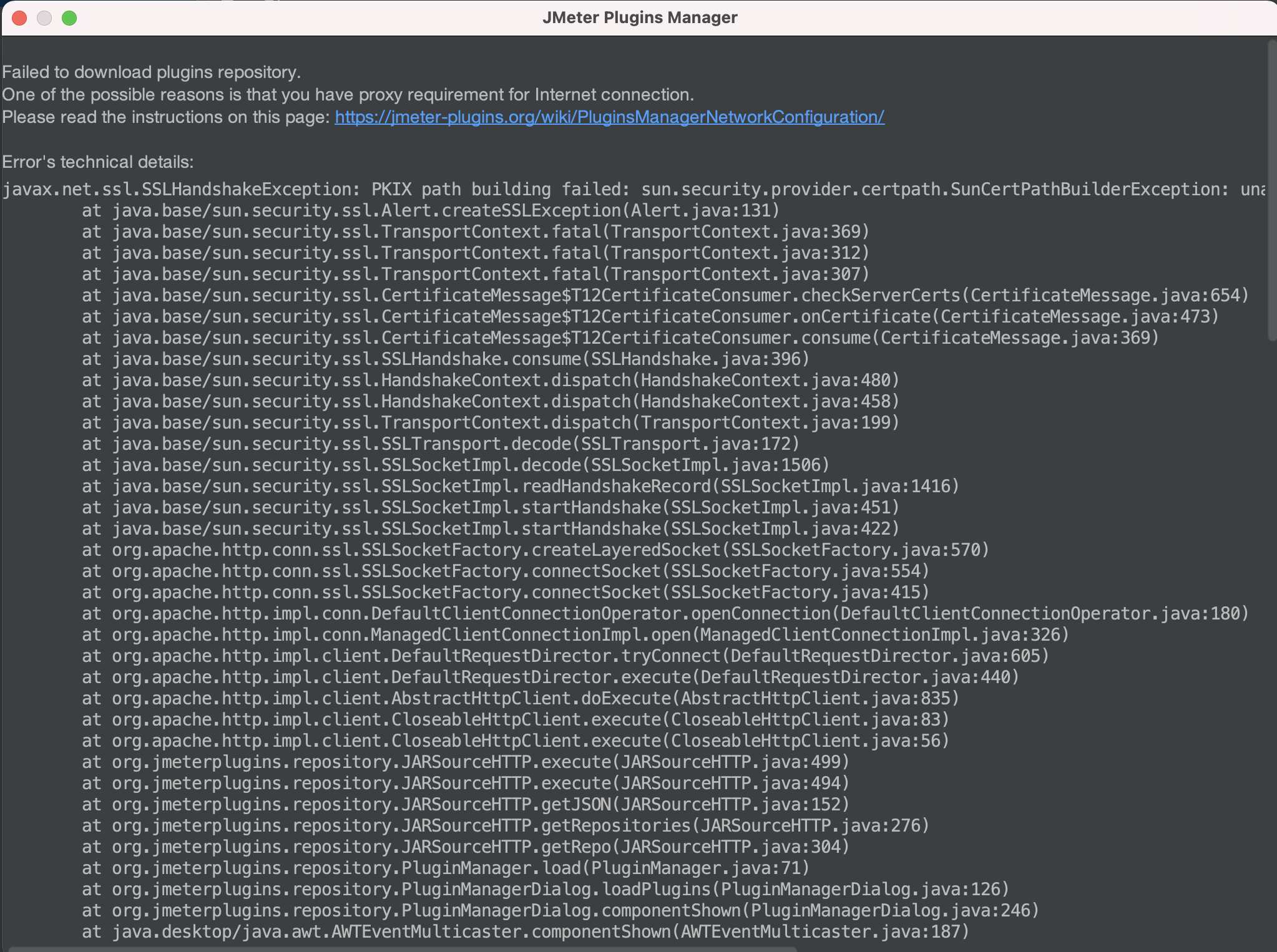
Task: Click the onCertificate(CertificateMessage.java:473) line
Action: point(650,316)
